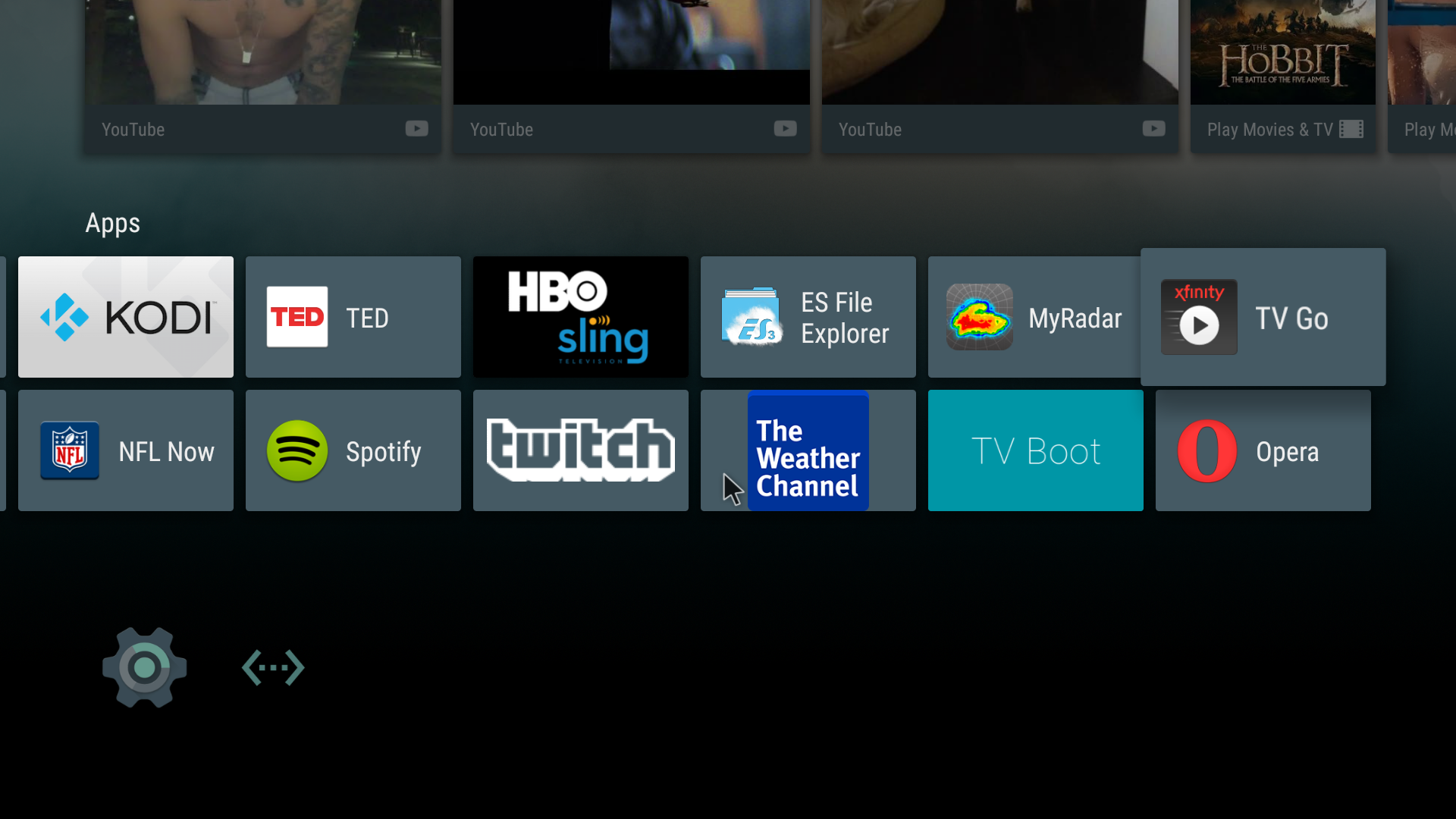Toggle visibility of Apps section
The height and width of the screenshot is (819, 1456).
pos(113,222)
